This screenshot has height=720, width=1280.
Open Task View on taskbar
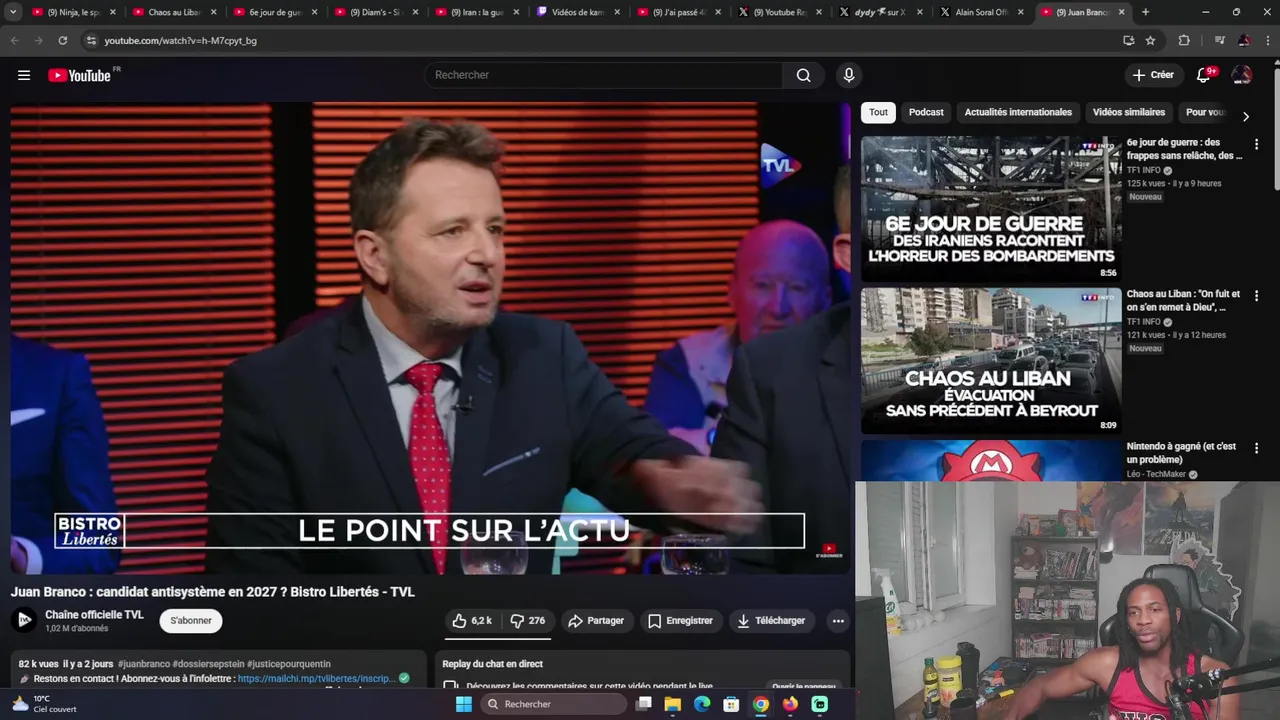click(x=644, y=704)
